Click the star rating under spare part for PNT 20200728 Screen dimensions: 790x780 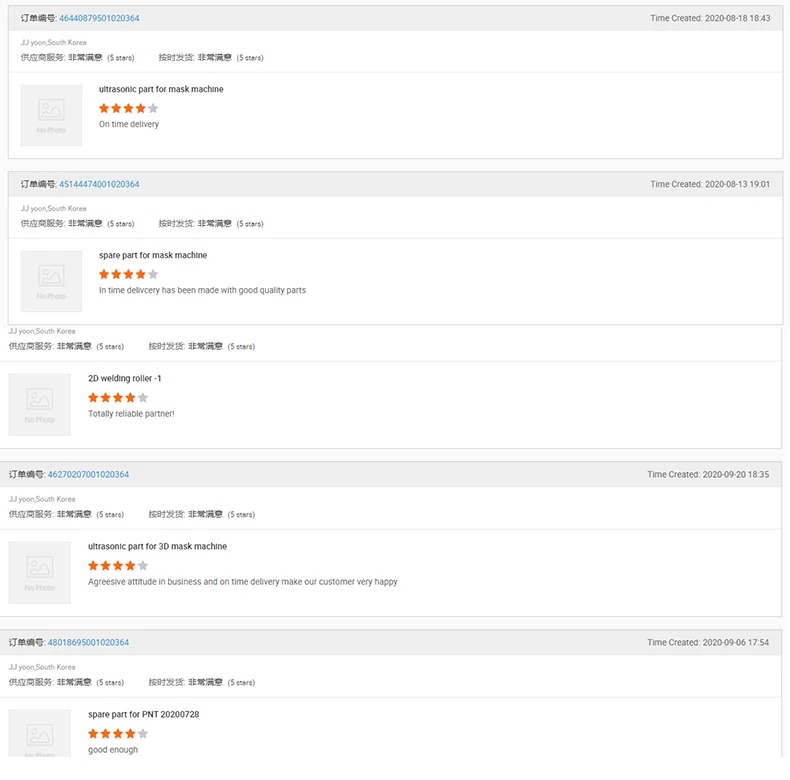118,733
